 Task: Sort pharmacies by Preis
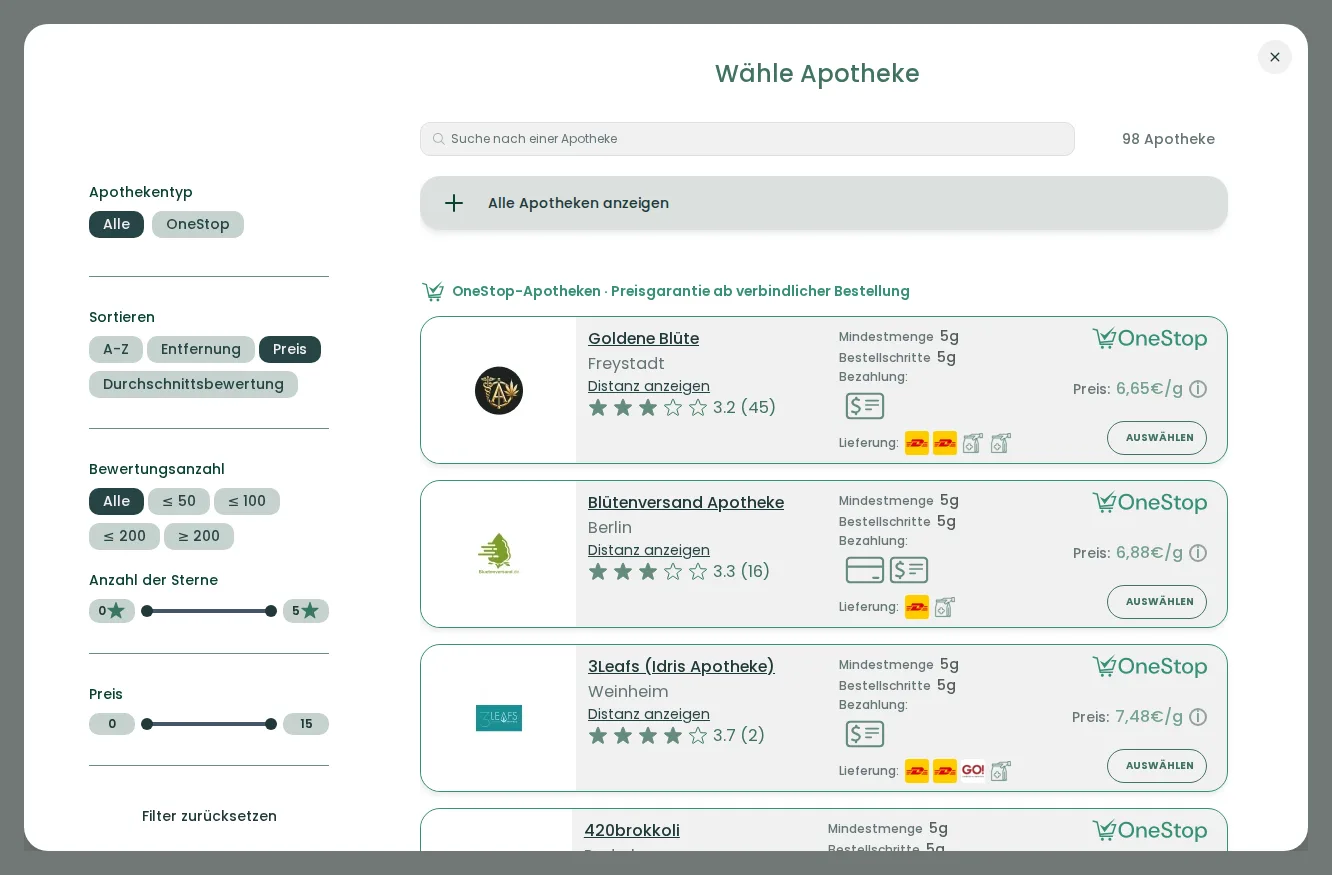tap(290, 349)
